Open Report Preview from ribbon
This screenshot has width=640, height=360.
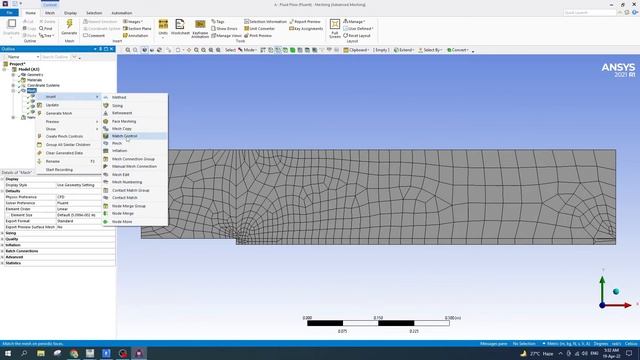point(304,21)
